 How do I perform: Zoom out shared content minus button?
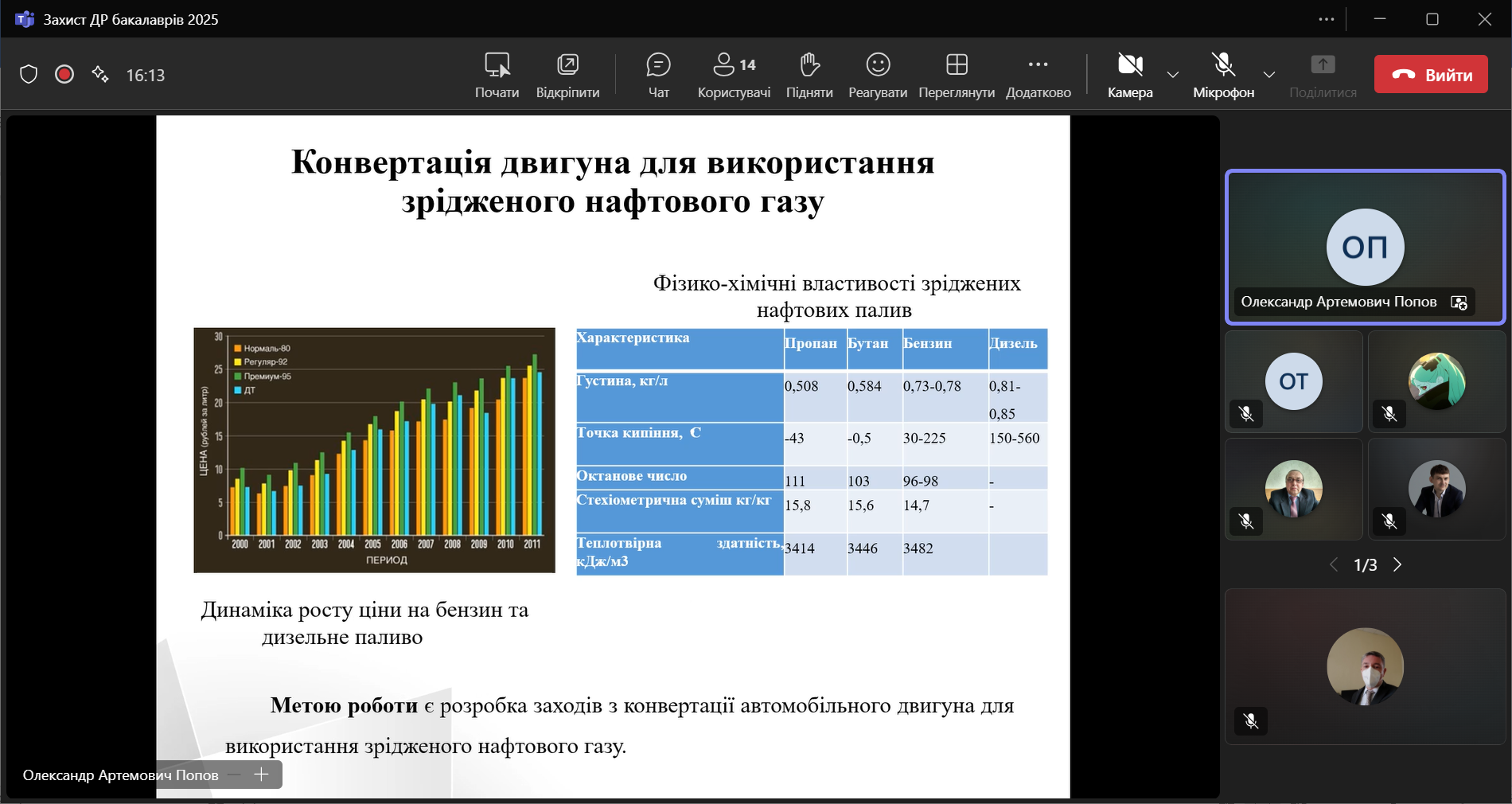pyautogui.click(x=234, y=775)
